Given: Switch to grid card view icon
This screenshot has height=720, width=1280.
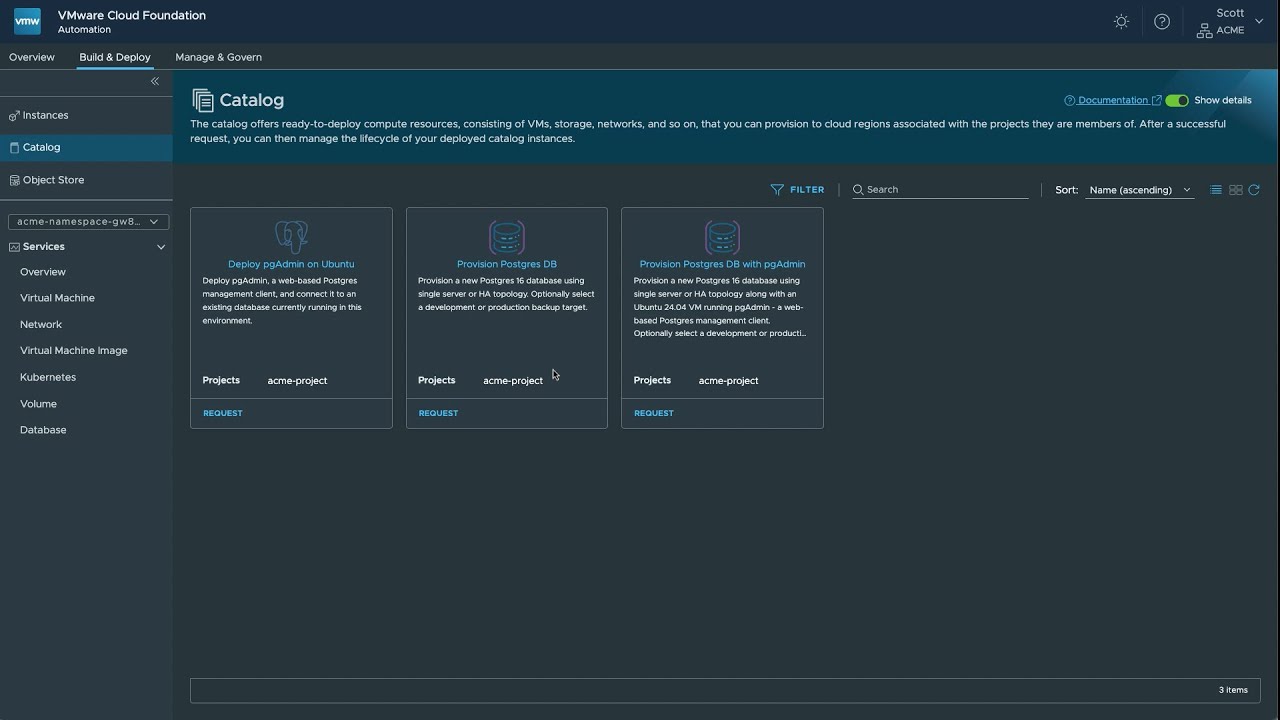Looking at the screenshot, I should pyautogui.click(x=1236, y=190).
